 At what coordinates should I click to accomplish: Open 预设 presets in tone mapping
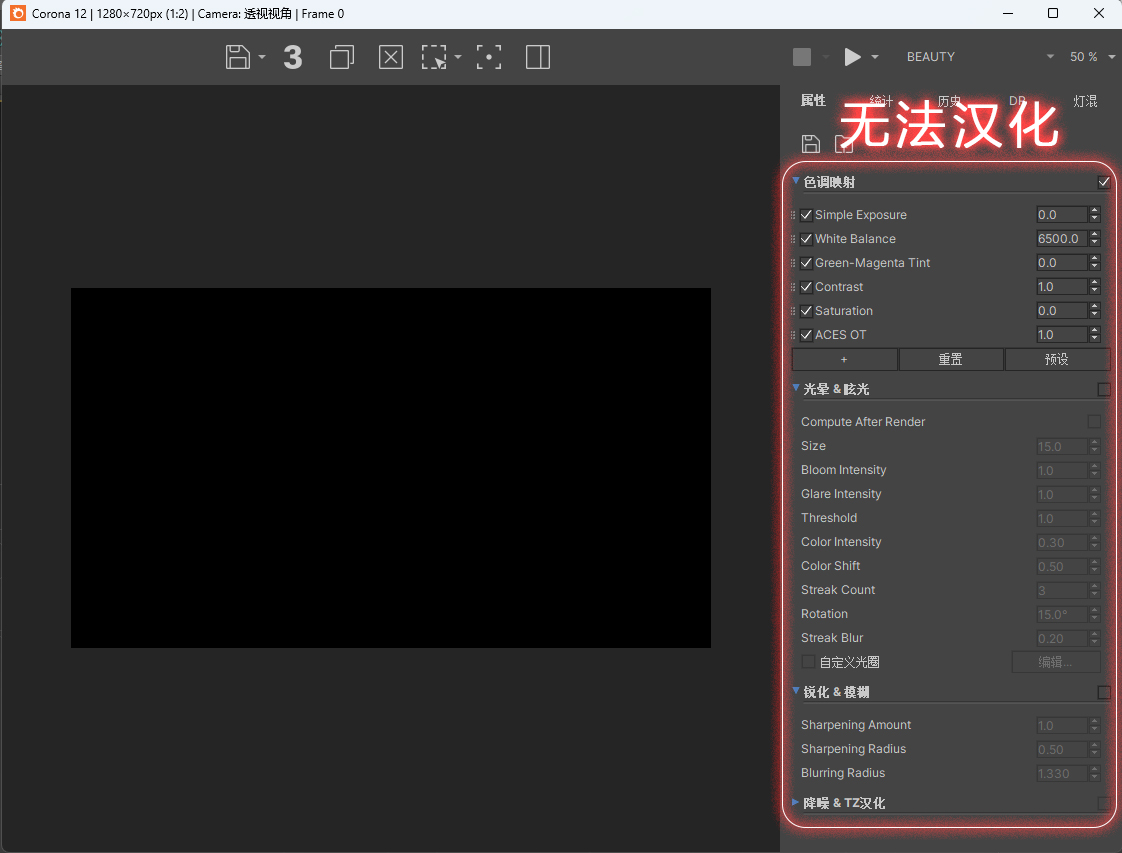(x=1058, y=359)
